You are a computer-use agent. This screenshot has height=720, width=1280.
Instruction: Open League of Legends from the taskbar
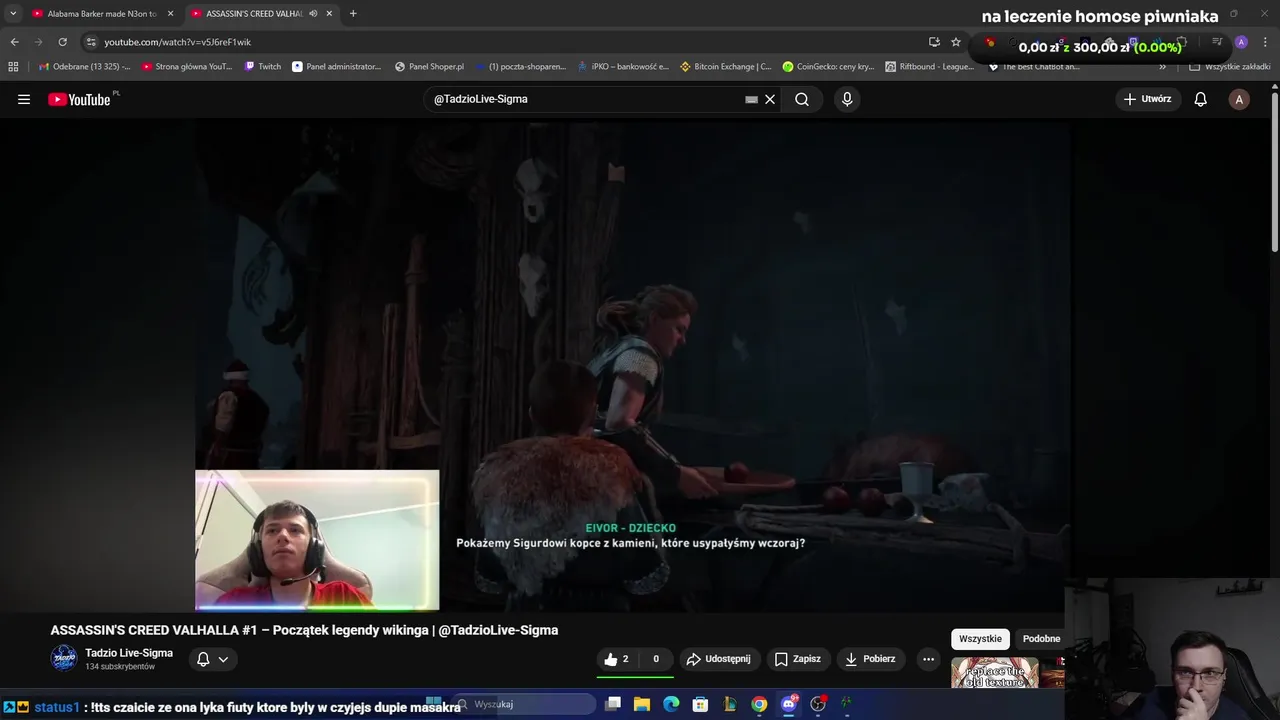pyautogui.click(x=730, y=704)
